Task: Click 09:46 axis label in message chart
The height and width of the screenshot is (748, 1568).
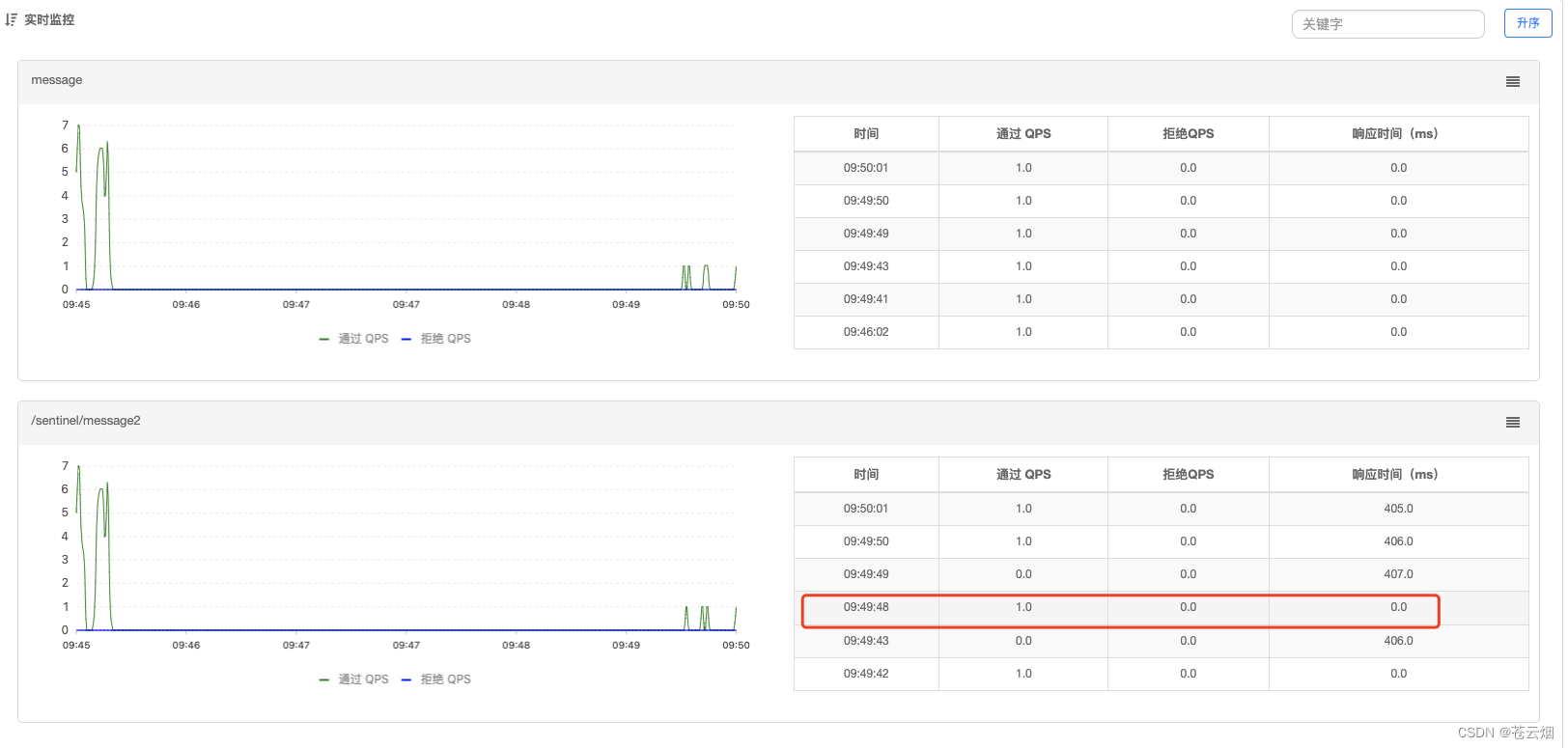Action: [x=186, y=305]
